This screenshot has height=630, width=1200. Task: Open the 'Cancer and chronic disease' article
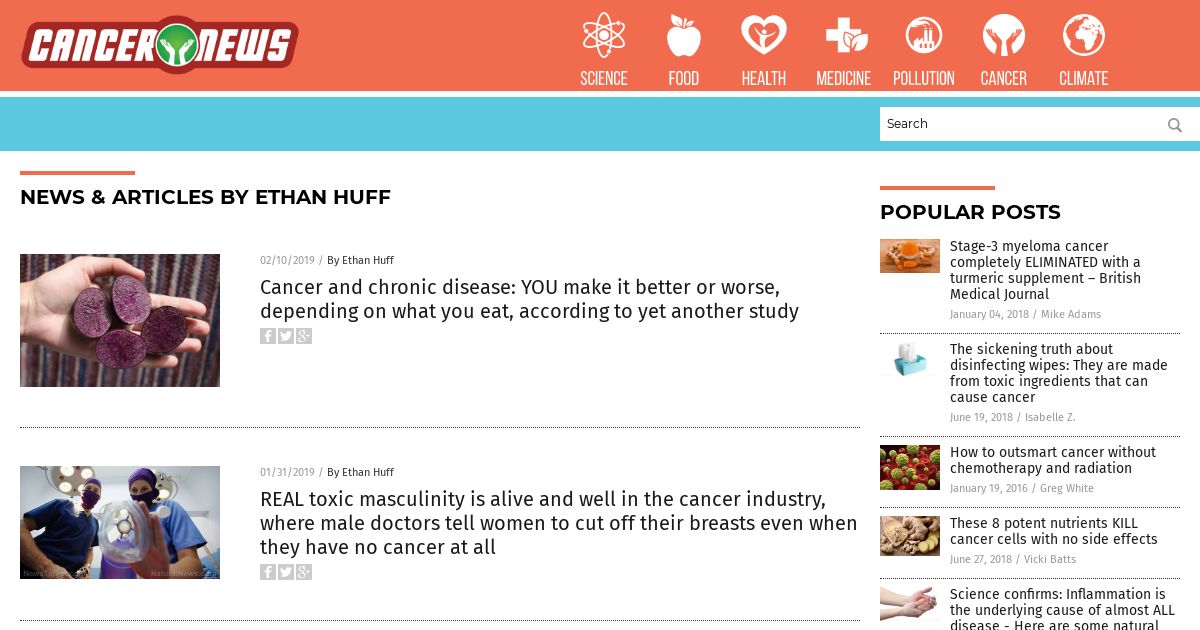pos(529,299)
